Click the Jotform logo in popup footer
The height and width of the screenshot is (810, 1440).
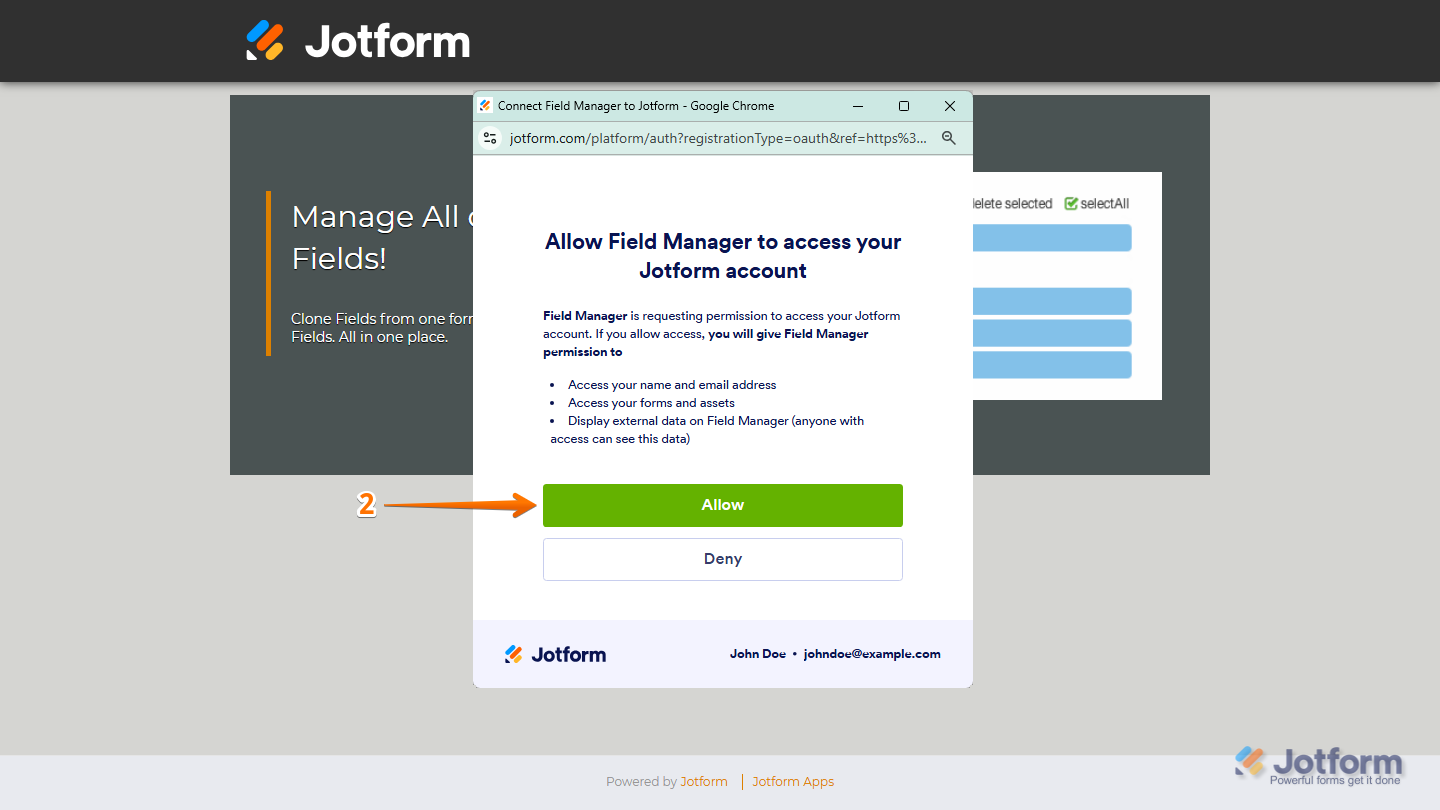556,654
